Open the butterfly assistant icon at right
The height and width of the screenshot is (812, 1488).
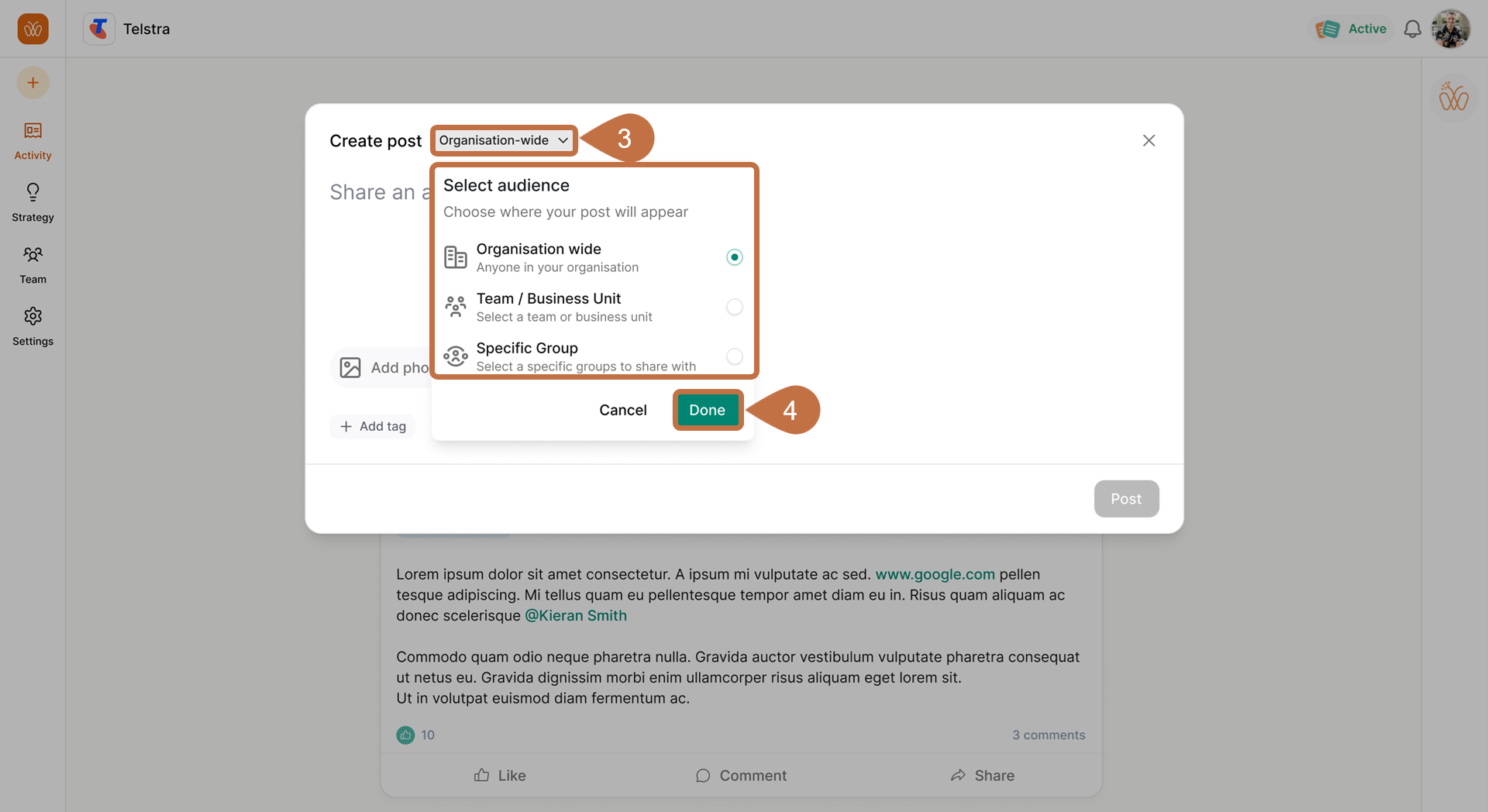coord(1453,98)
